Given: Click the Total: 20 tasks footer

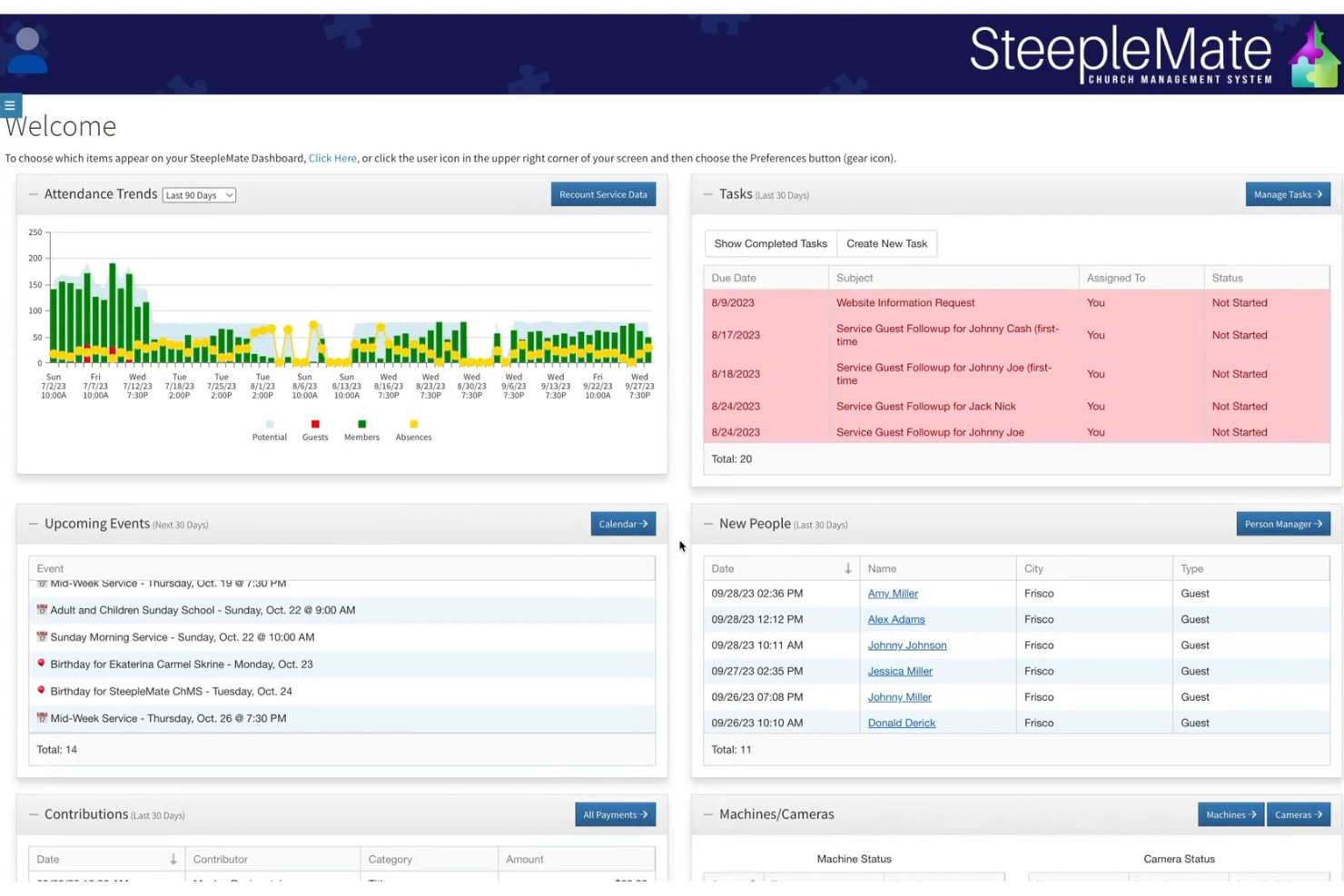Looking at the screenshot, I should tap(731, 459).
